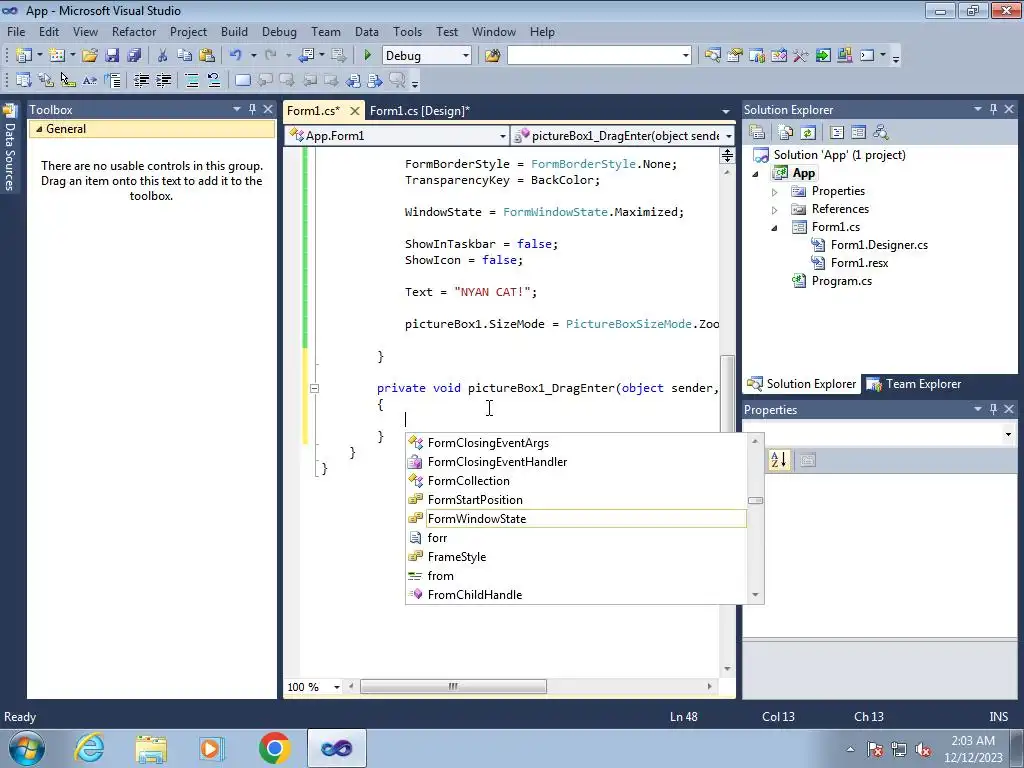Start debugging with the green play icon
The height and width of the screenshot is (768, 1024).
[367, 56]
